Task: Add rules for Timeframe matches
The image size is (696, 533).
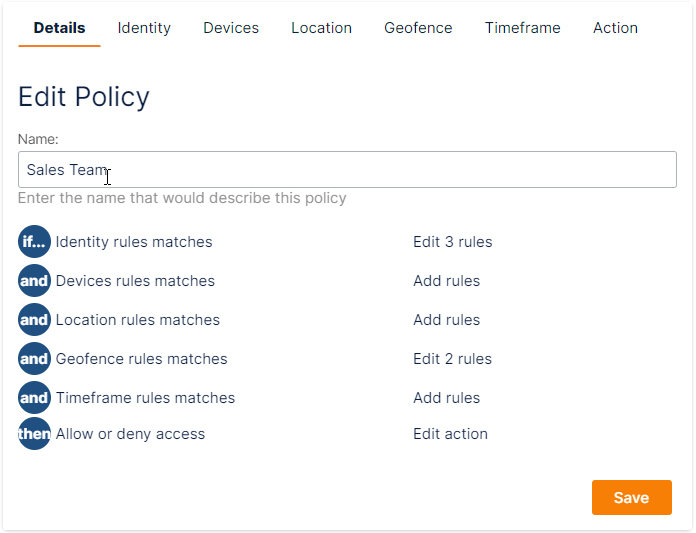Action: (447, 398)
